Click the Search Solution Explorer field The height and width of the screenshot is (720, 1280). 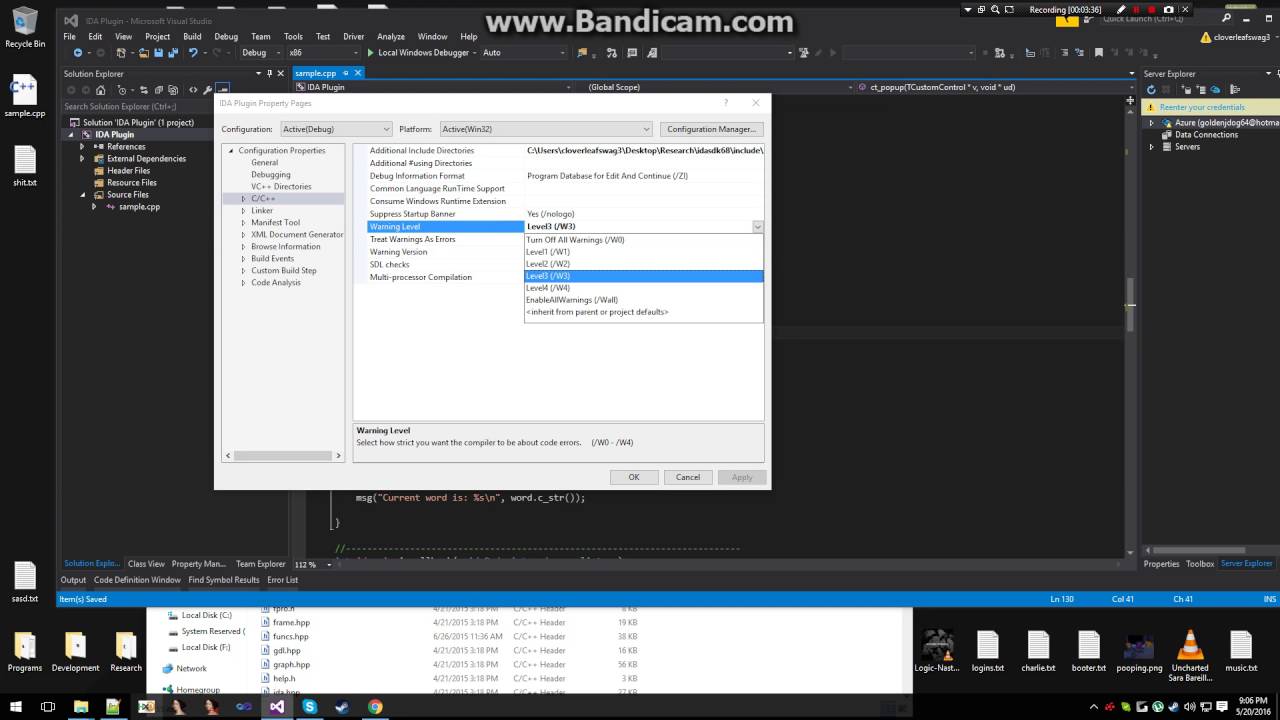pyautogui.click(x=140, y=107)
